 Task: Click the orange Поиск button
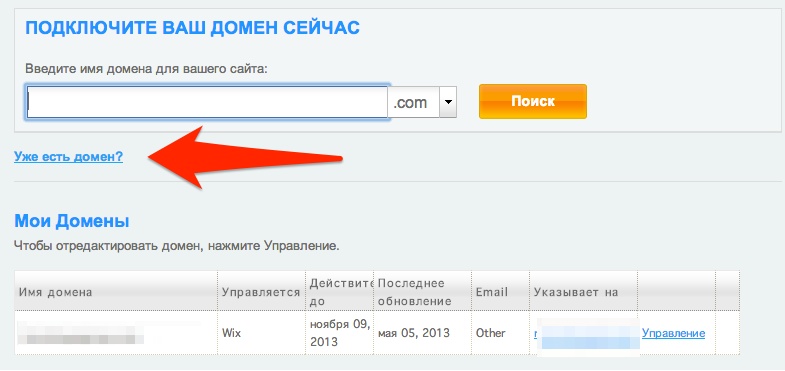tap(533, 101)
